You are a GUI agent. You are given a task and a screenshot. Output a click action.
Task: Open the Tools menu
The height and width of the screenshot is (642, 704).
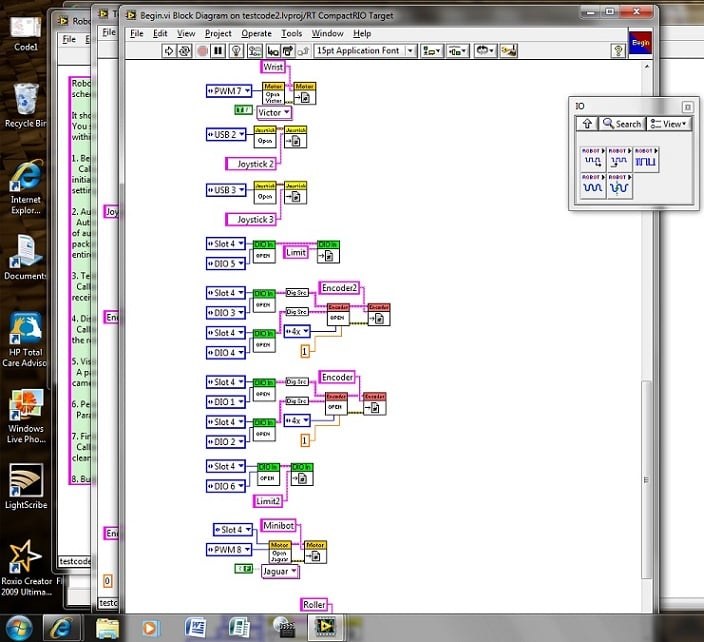(x=291, y=34)
